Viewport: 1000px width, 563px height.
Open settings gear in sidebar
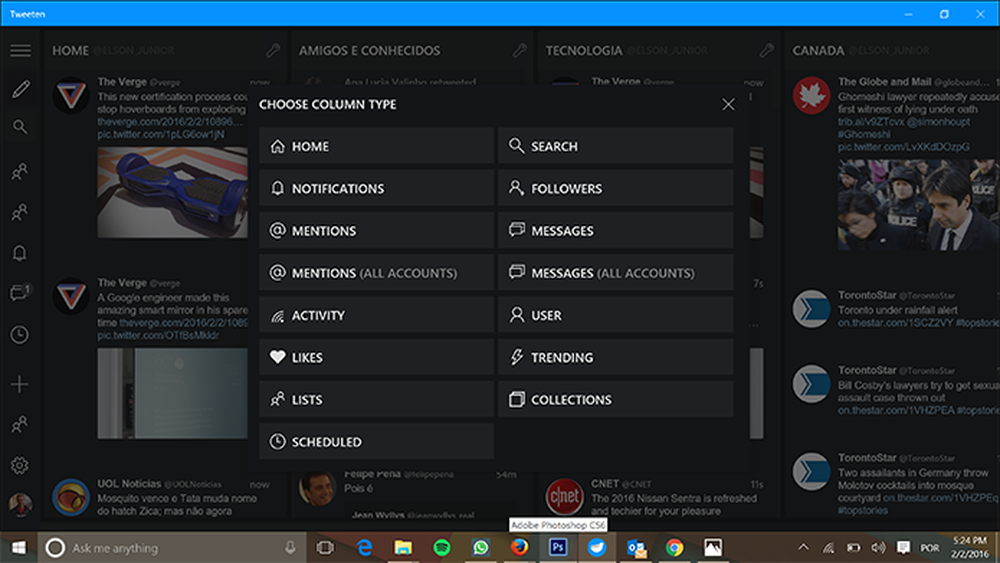[20, 465]
